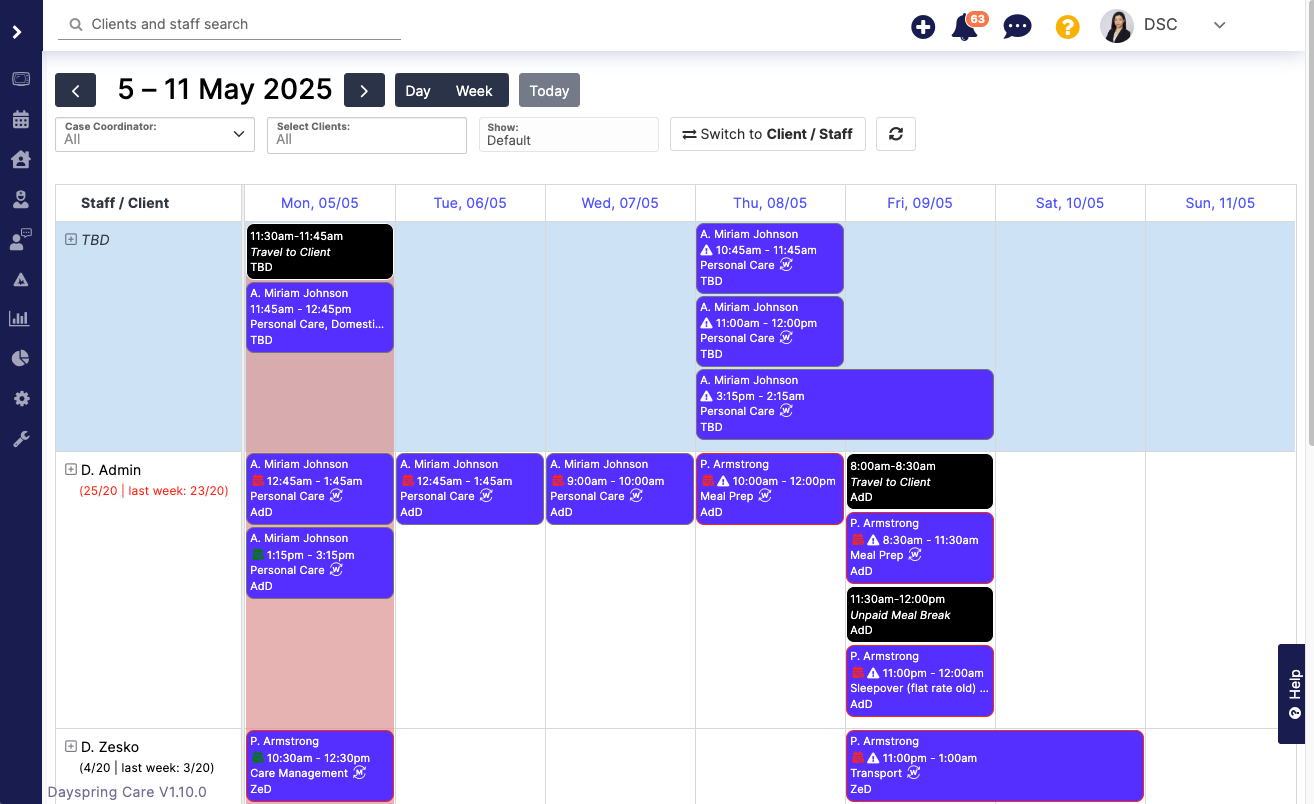
Task: Open Wednesday 9:00am - 10:00am Personal Care shift
Action: point(620,488)
